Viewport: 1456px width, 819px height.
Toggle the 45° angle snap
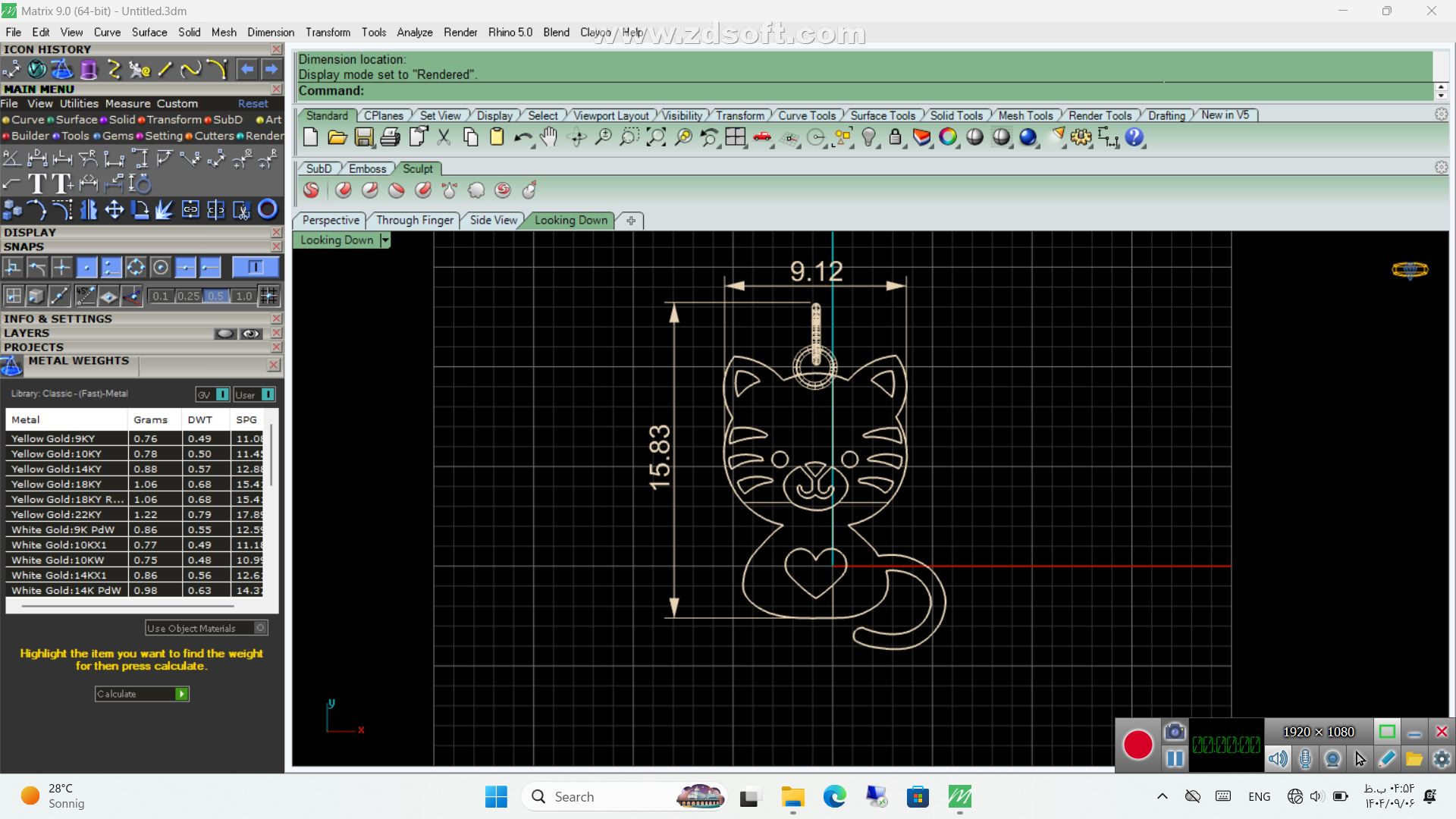click(x=85, y=296)
